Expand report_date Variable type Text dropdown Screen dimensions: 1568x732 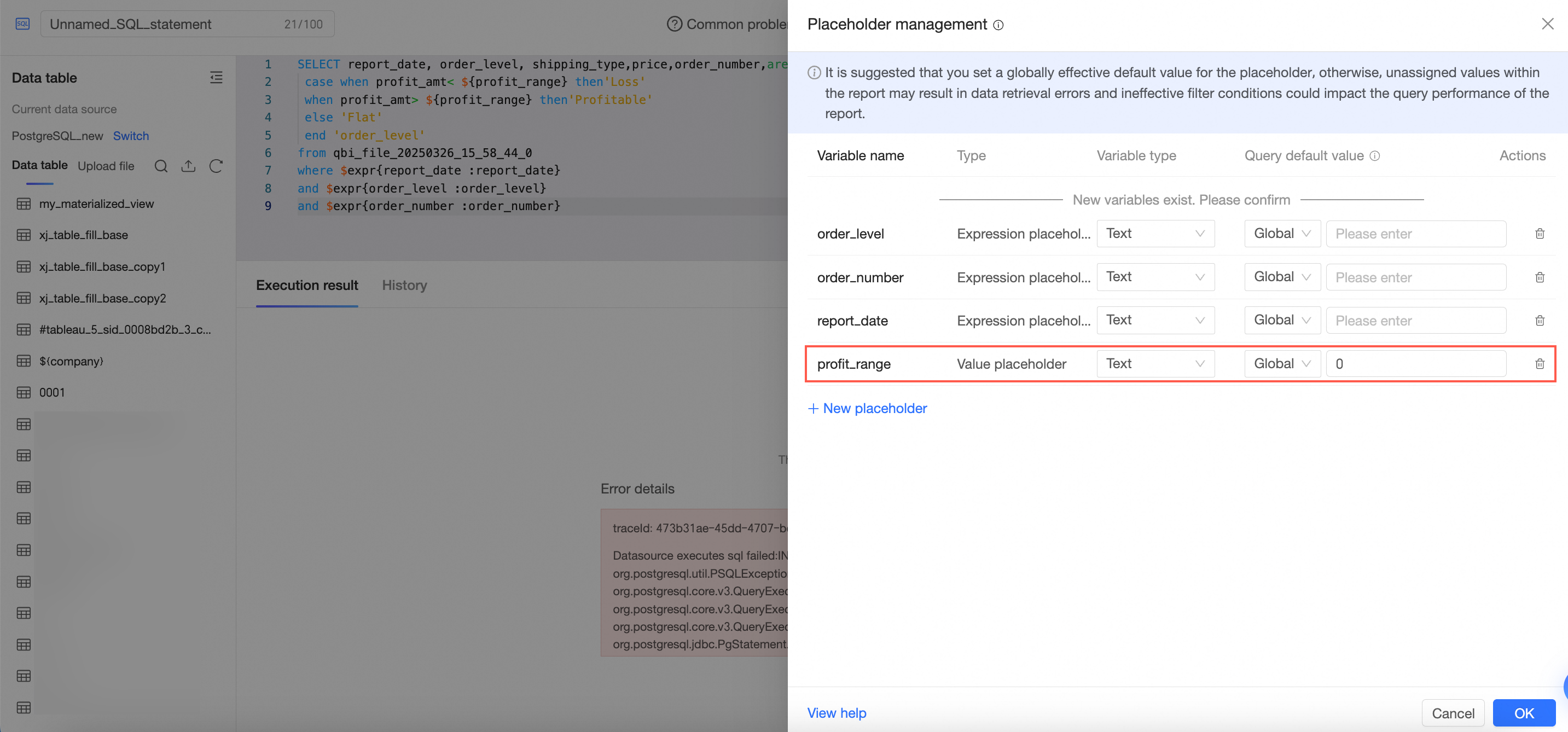pyautogui.click(x=1155, y=321)
